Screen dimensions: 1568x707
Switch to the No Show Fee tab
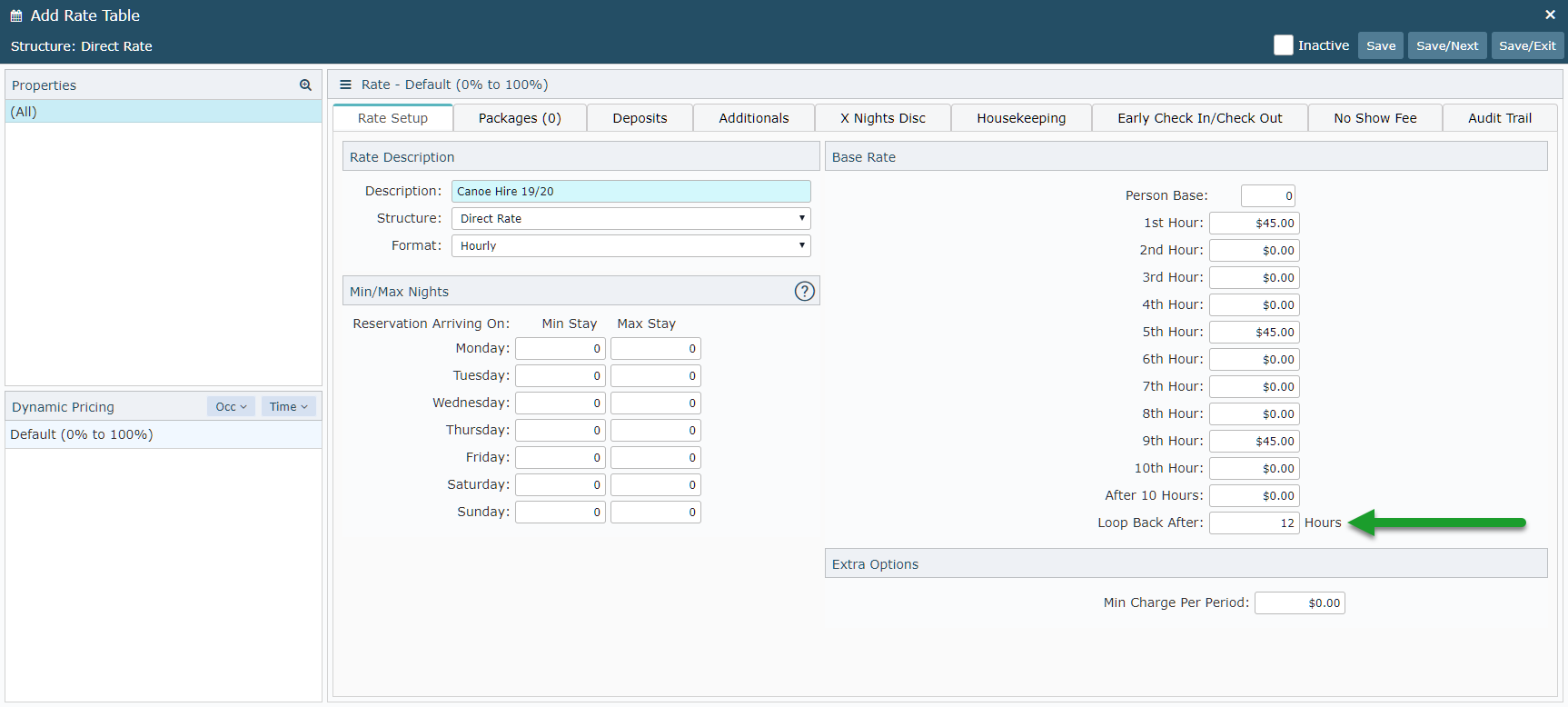[1375, 118]
